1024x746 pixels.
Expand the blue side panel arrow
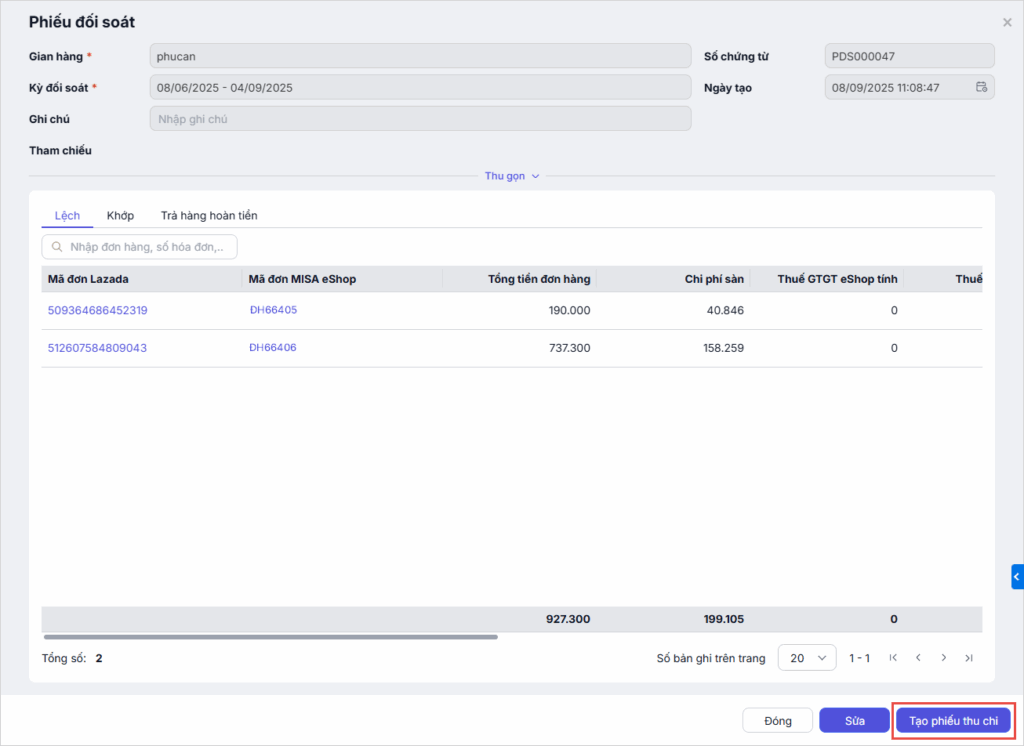(1017, 577)
